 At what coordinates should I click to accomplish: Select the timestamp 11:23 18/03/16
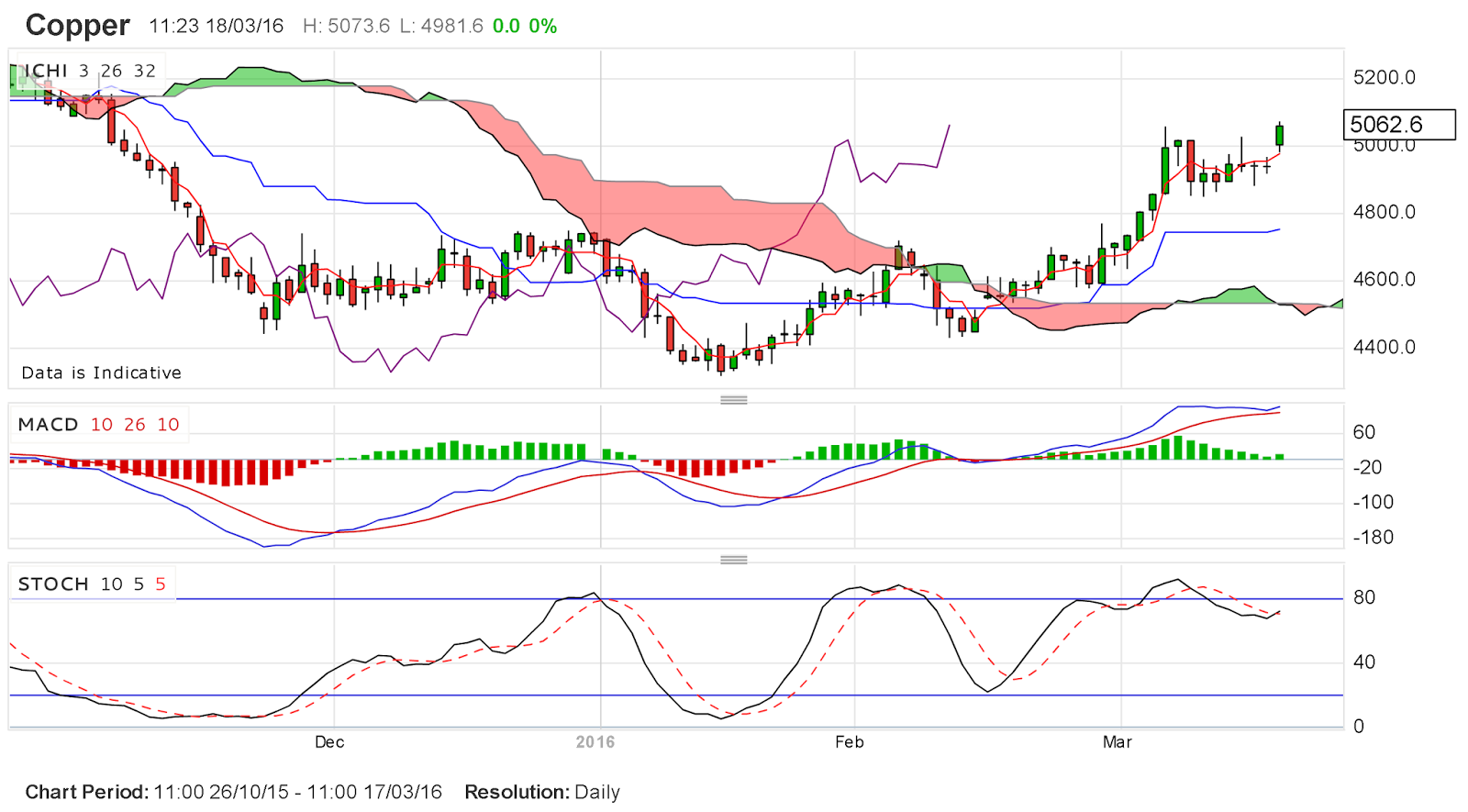pyautogui.click(x=217, y=27)
